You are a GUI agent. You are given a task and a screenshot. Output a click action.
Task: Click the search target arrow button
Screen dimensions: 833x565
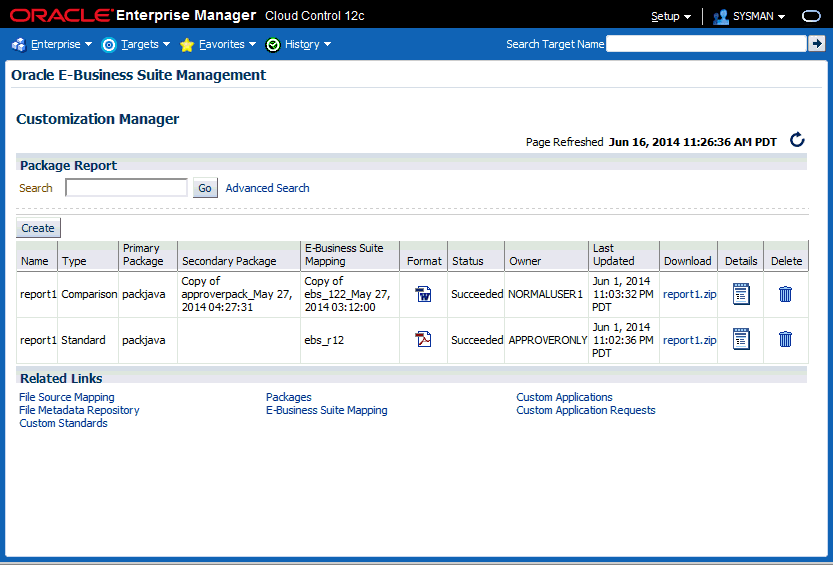point(817,44)
